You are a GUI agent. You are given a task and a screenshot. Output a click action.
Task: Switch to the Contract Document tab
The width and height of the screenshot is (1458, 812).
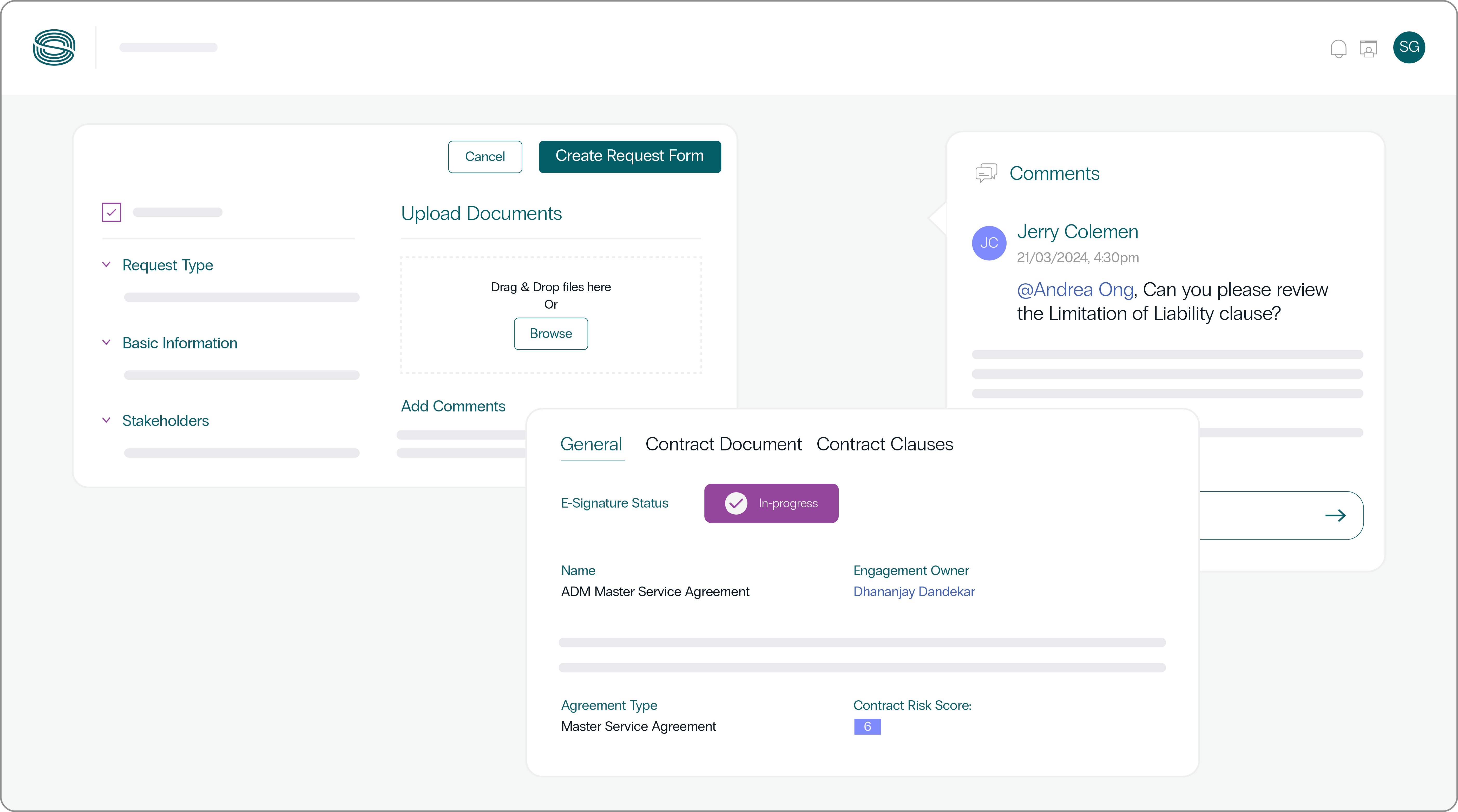[x=723, y=444]
